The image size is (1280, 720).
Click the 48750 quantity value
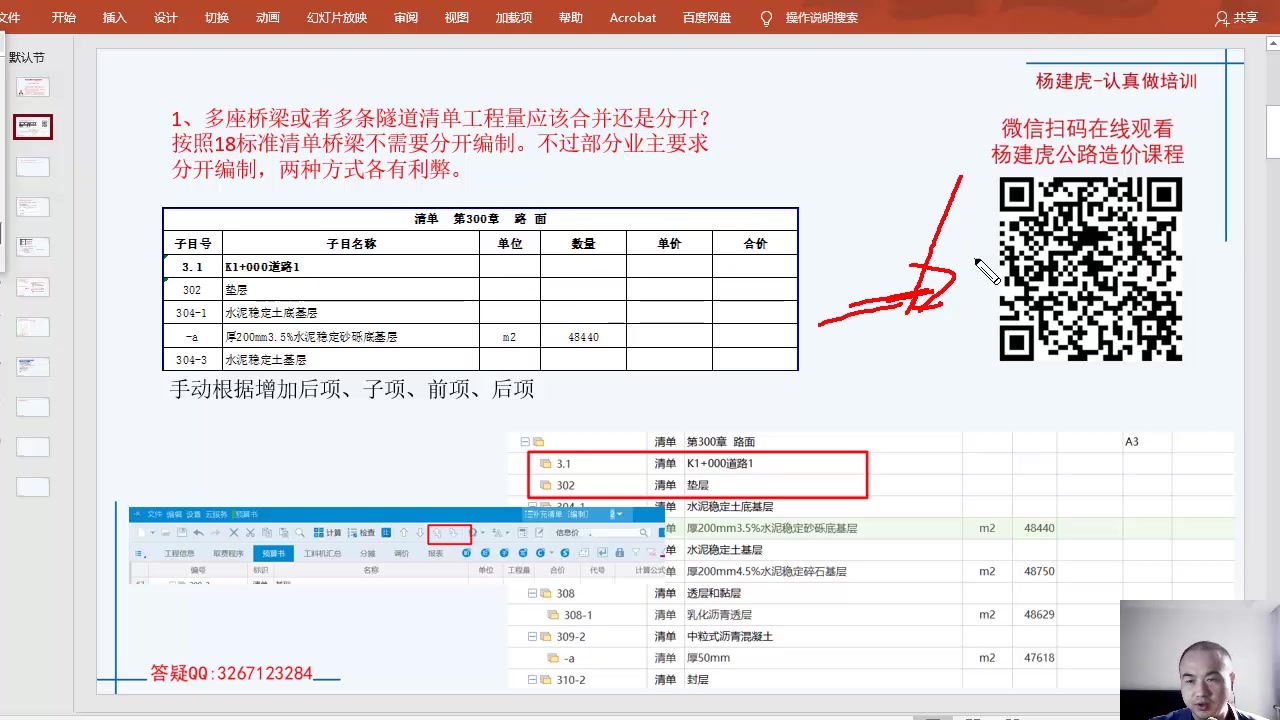click(1039, 571)
